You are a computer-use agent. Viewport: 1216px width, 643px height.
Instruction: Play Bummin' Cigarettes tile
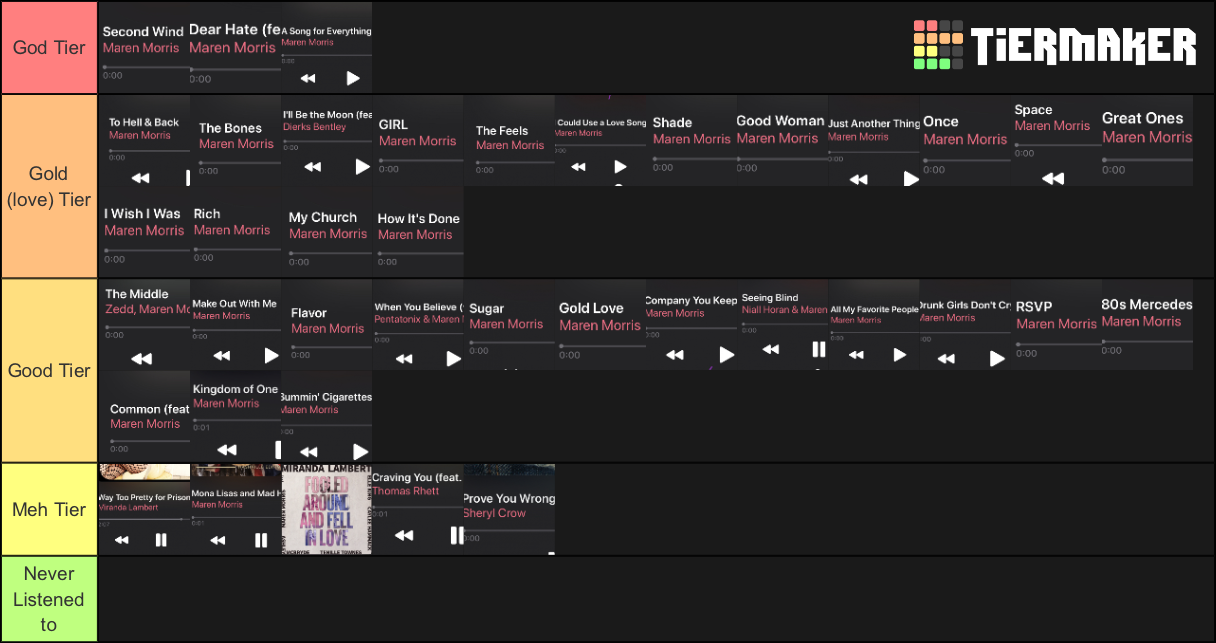point(360,452)
